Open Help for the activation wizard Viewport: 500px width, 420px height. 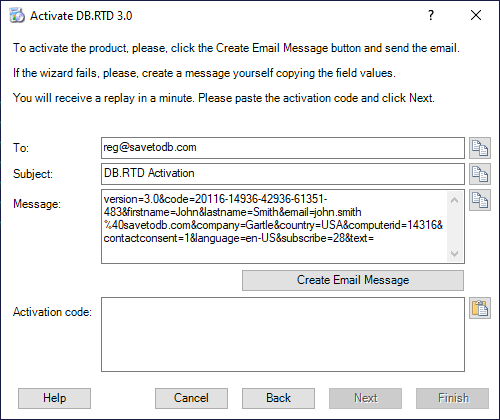click(54, 398)
